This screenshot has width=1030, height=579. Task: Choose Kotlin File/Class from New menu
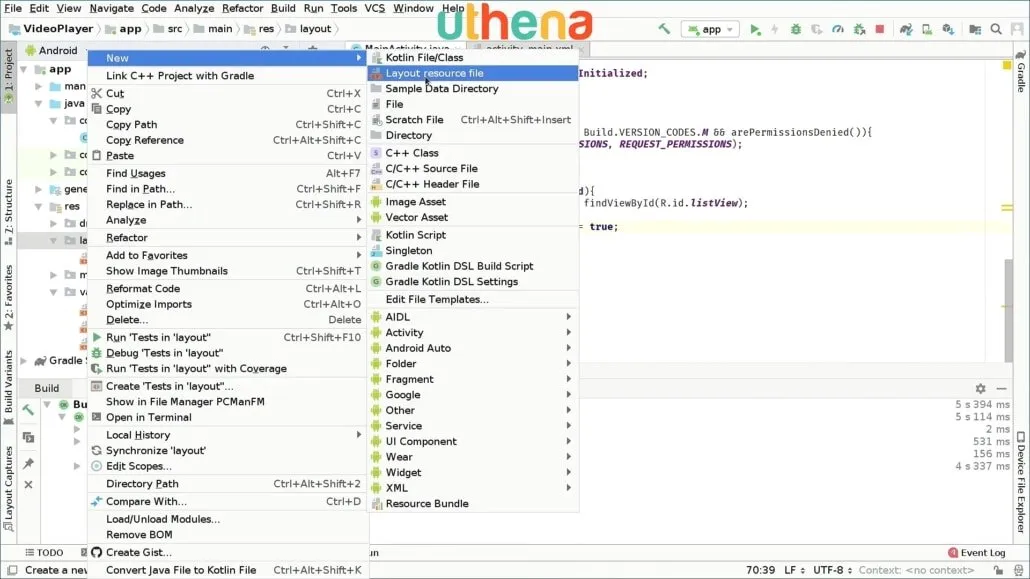pos(473,58)
